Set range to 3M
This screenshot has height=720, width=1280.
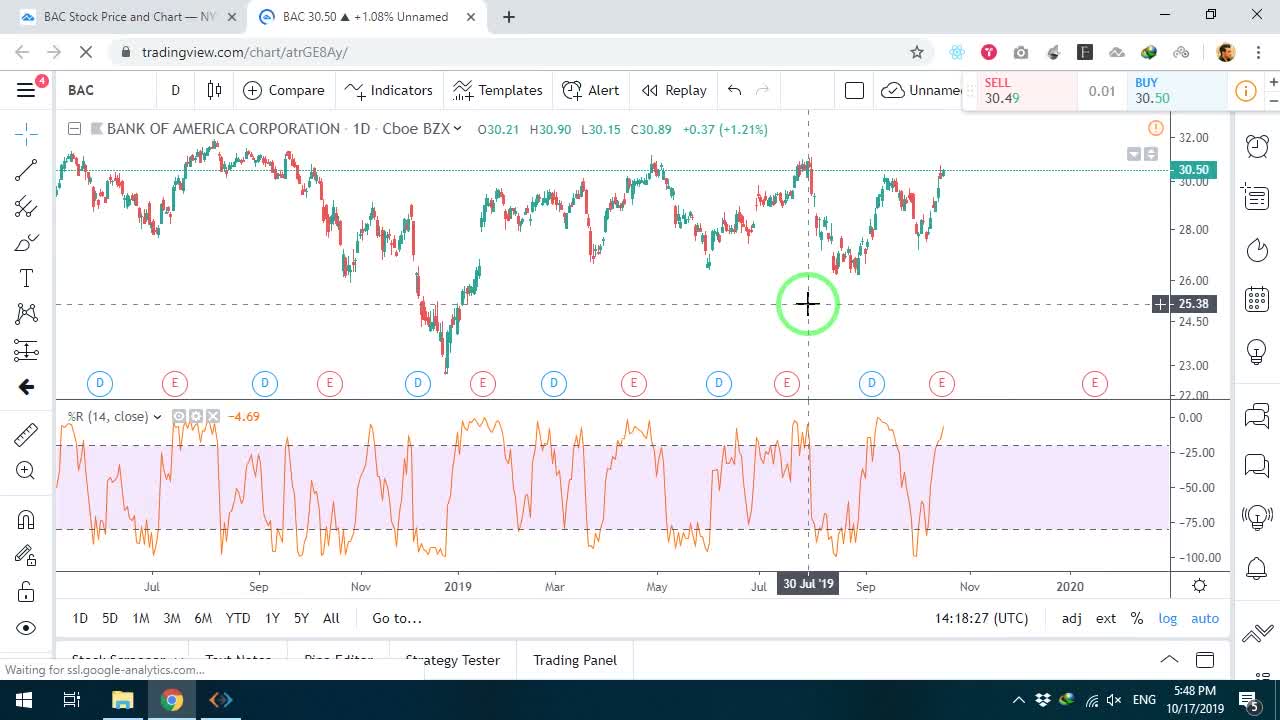pos(172,618)
